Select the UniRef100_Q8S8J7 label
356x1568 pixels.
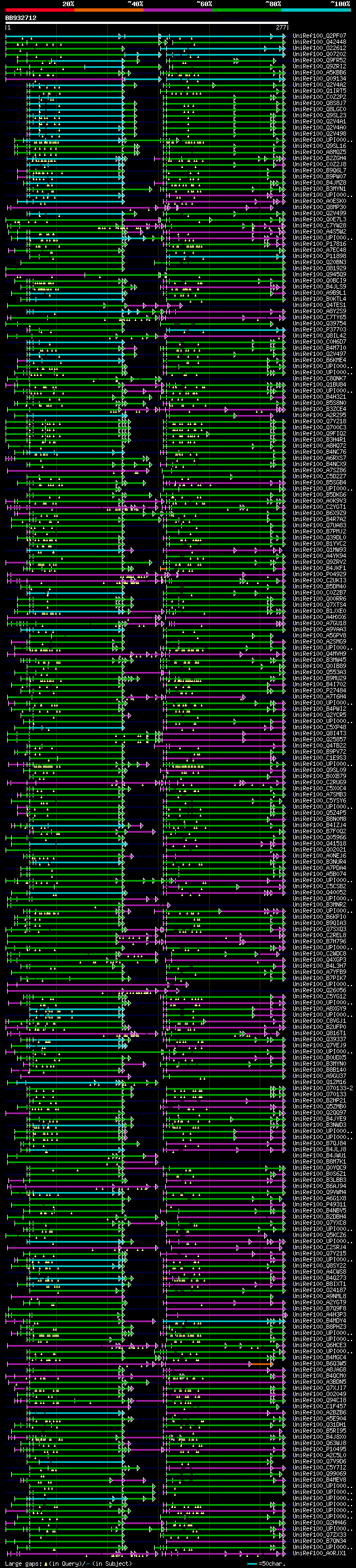point(319,103)
